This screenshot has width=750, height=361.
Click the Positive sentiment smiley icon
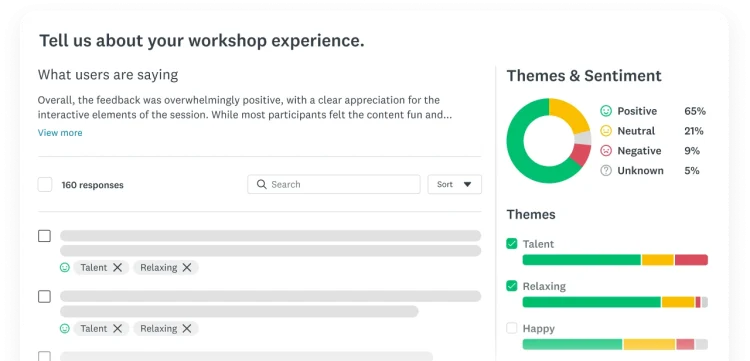606,111
